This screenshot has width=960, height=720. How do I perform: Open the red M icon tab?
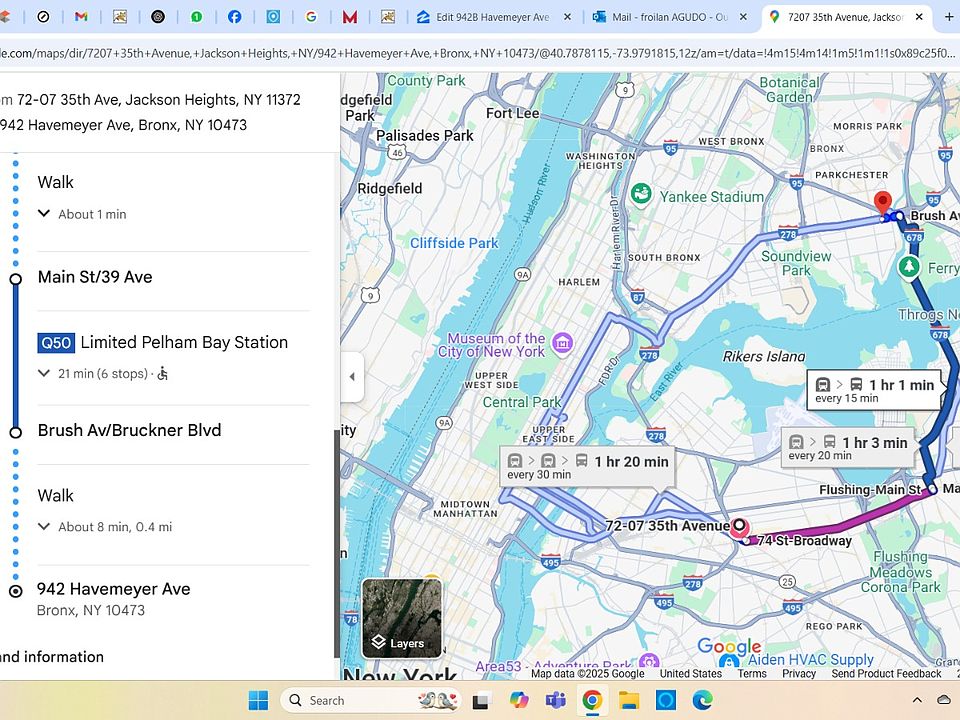[x=350, y=17]
